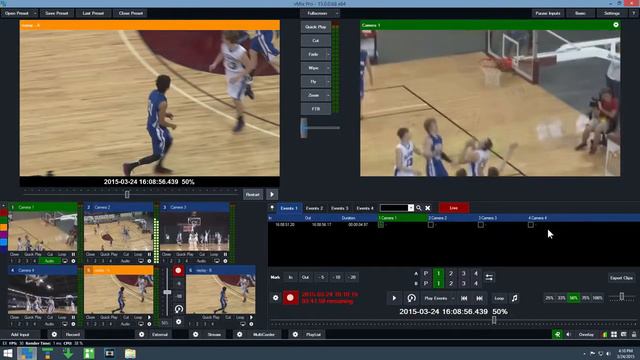Open the Play Events dropdown arrow
The width and height of the screenshot is (640, 360).
(x=453, y=298)
